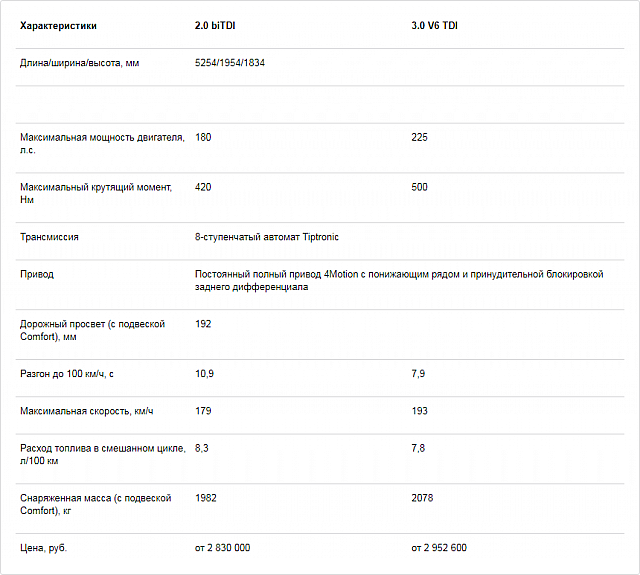640x575 pixels.
Task: Select the 7,9 acceleration value
Action: click(x=418, y=374)
